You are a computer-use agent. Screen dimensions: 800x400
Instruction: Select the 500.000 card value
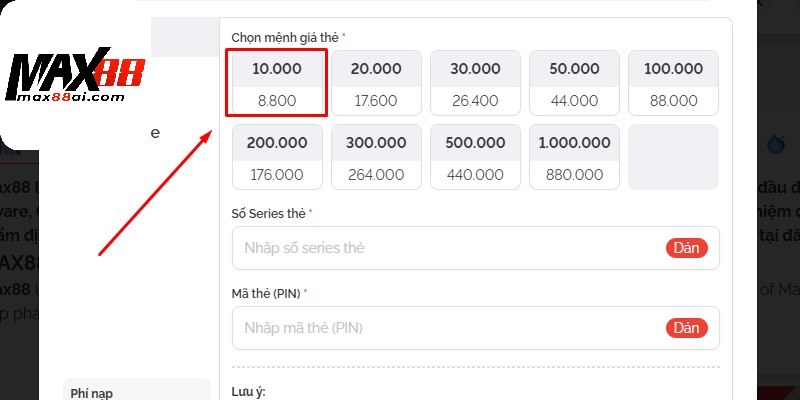[475, 157]
